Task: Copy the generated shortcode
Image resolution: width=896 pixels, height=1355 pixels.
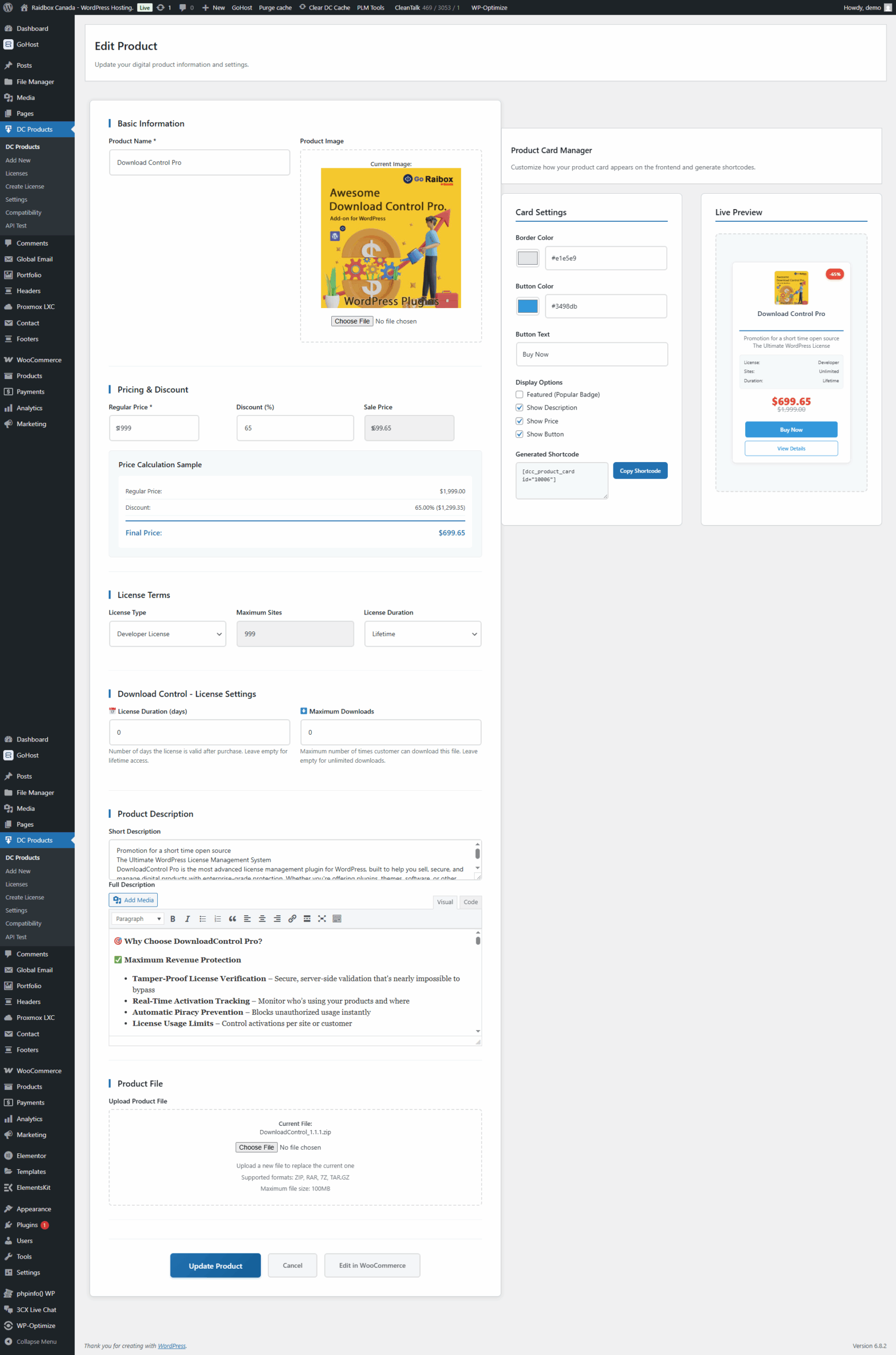Action: [x=640, y=471]
